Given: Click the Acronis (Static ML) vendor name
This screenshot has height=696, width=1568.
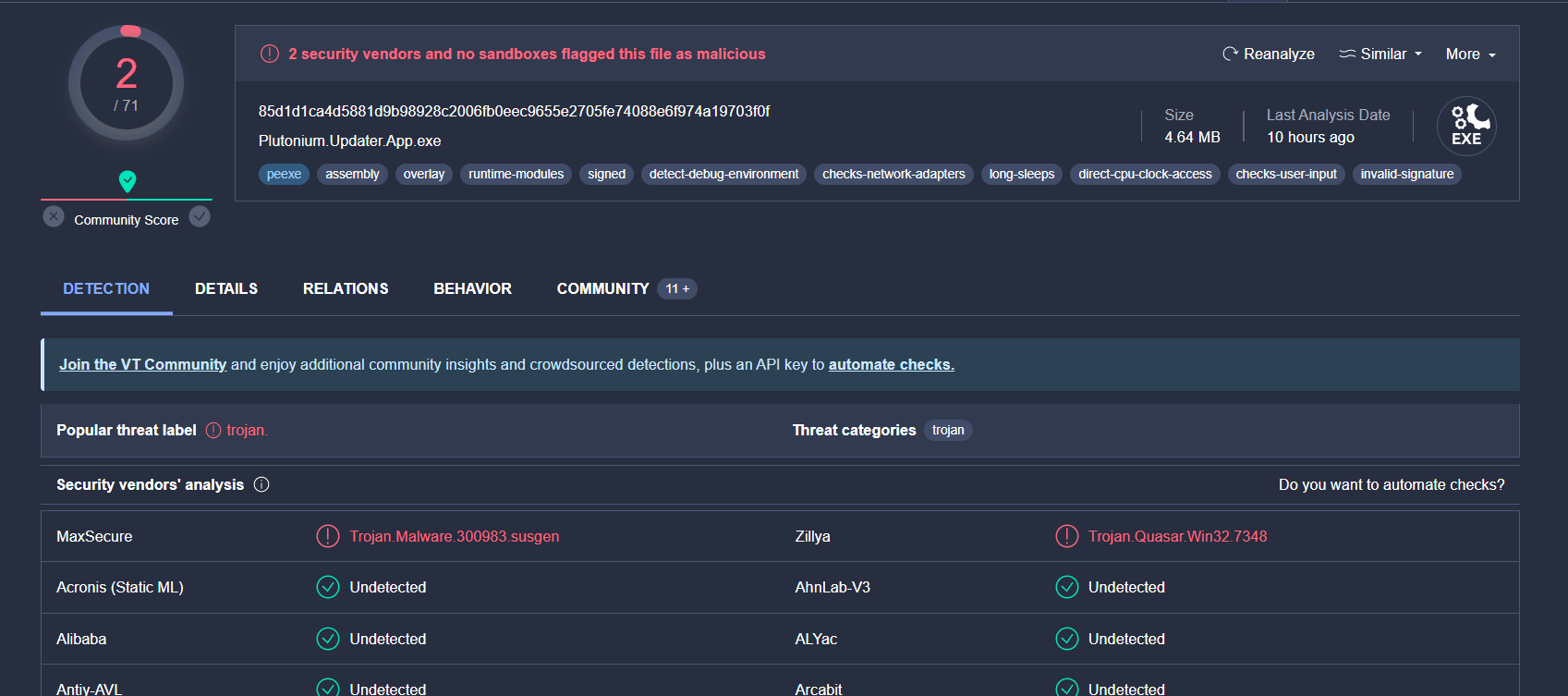Looking at the screenshot, I should pos(120,587).
